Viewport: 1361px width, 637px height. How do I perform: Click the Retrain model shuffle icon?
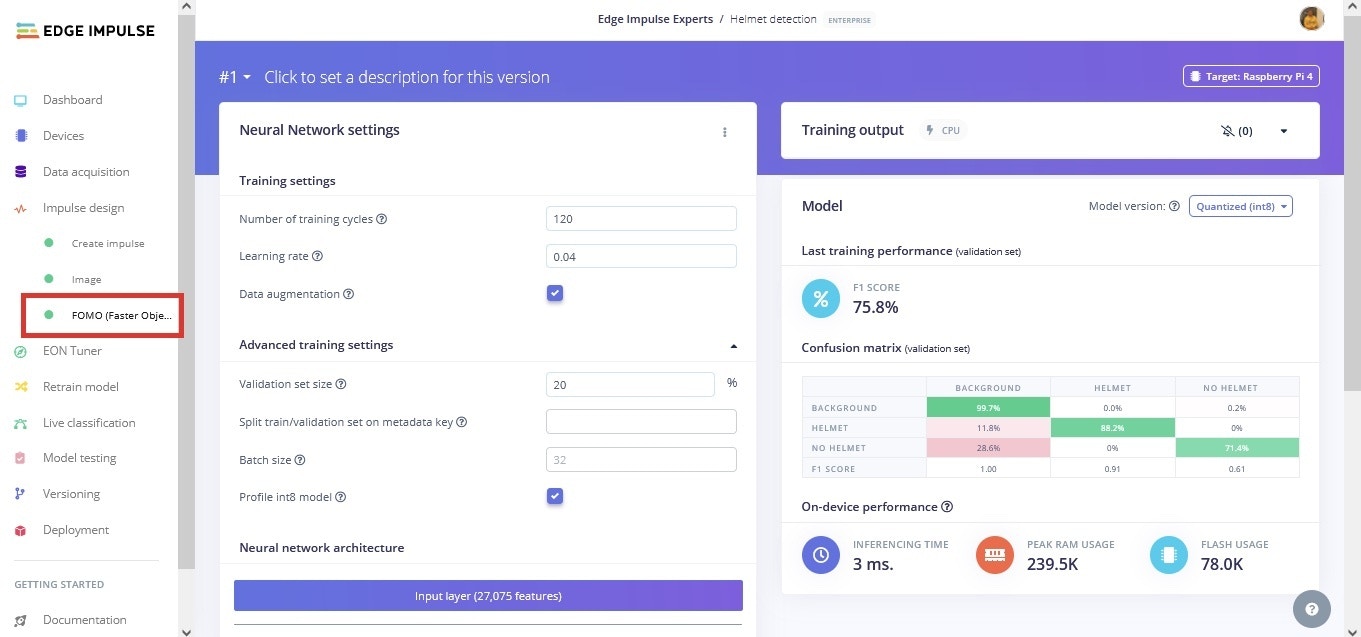[x=20, y=387]
